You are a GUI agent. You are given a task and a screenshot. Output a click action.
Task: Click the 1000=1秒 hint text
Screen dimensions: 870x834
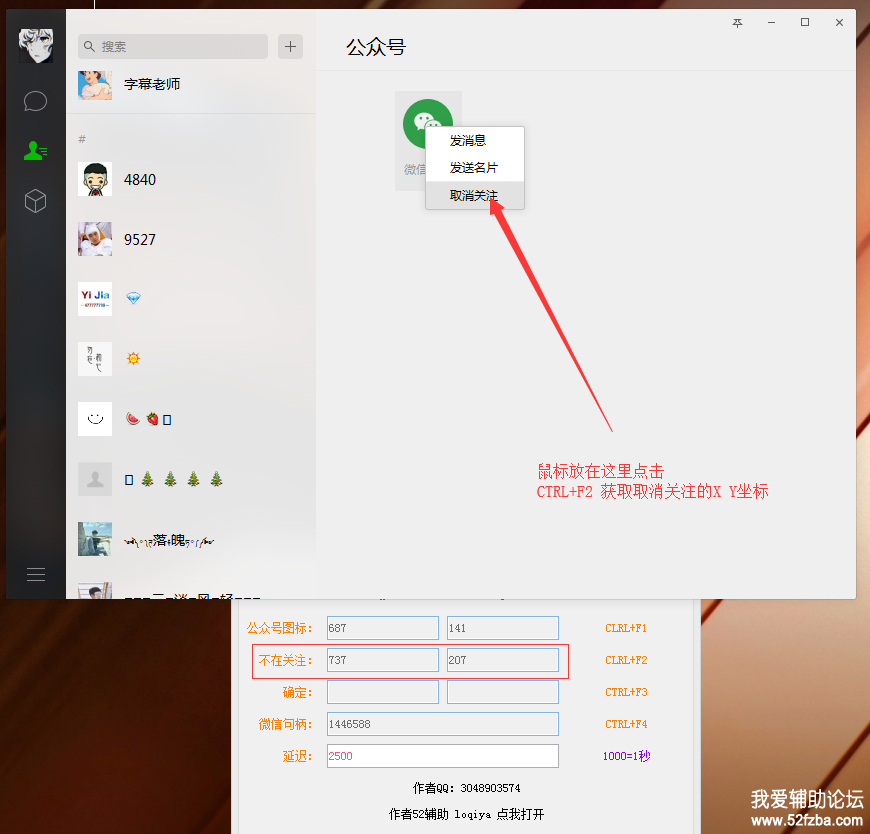(x=626, y=756)
